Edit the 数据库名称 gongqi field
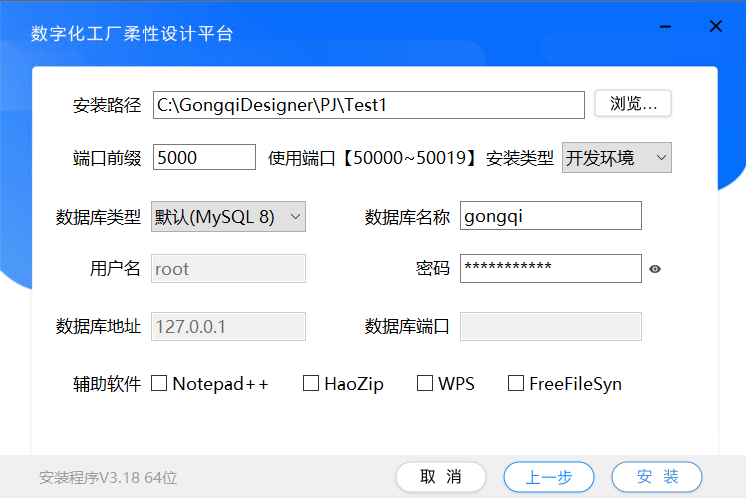The height and width of the screenshot is (498, 746). pyautogui.click(x=550, y=216)
